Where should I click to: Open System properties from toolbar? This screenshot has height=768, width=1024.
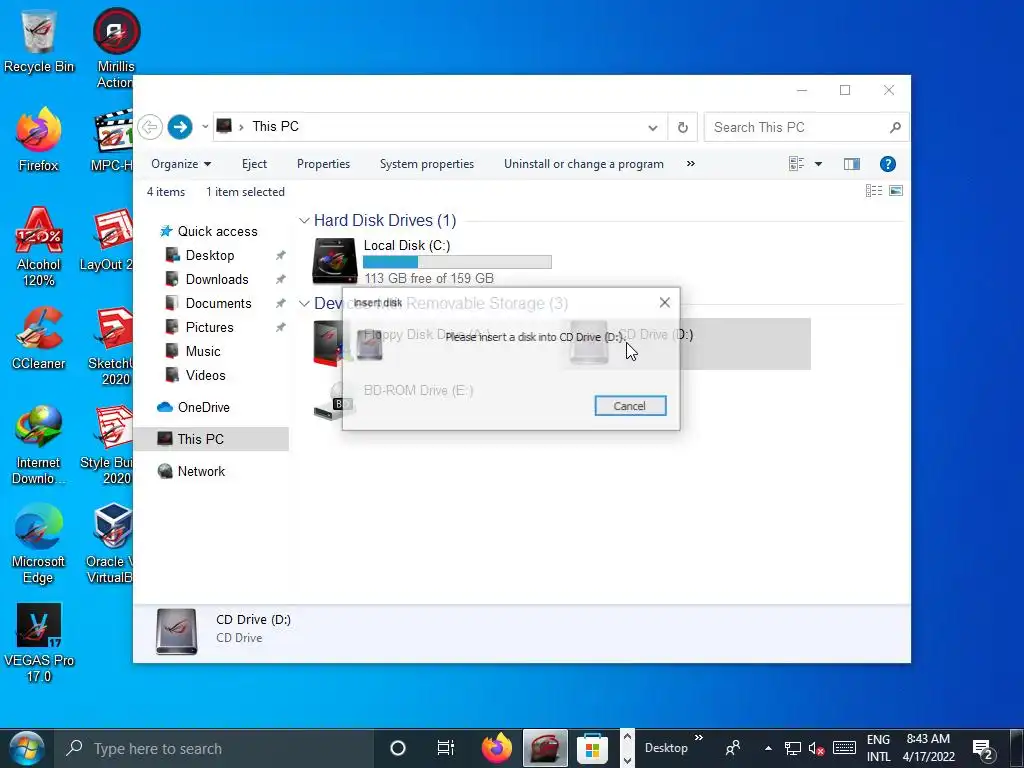click(427, 164)
